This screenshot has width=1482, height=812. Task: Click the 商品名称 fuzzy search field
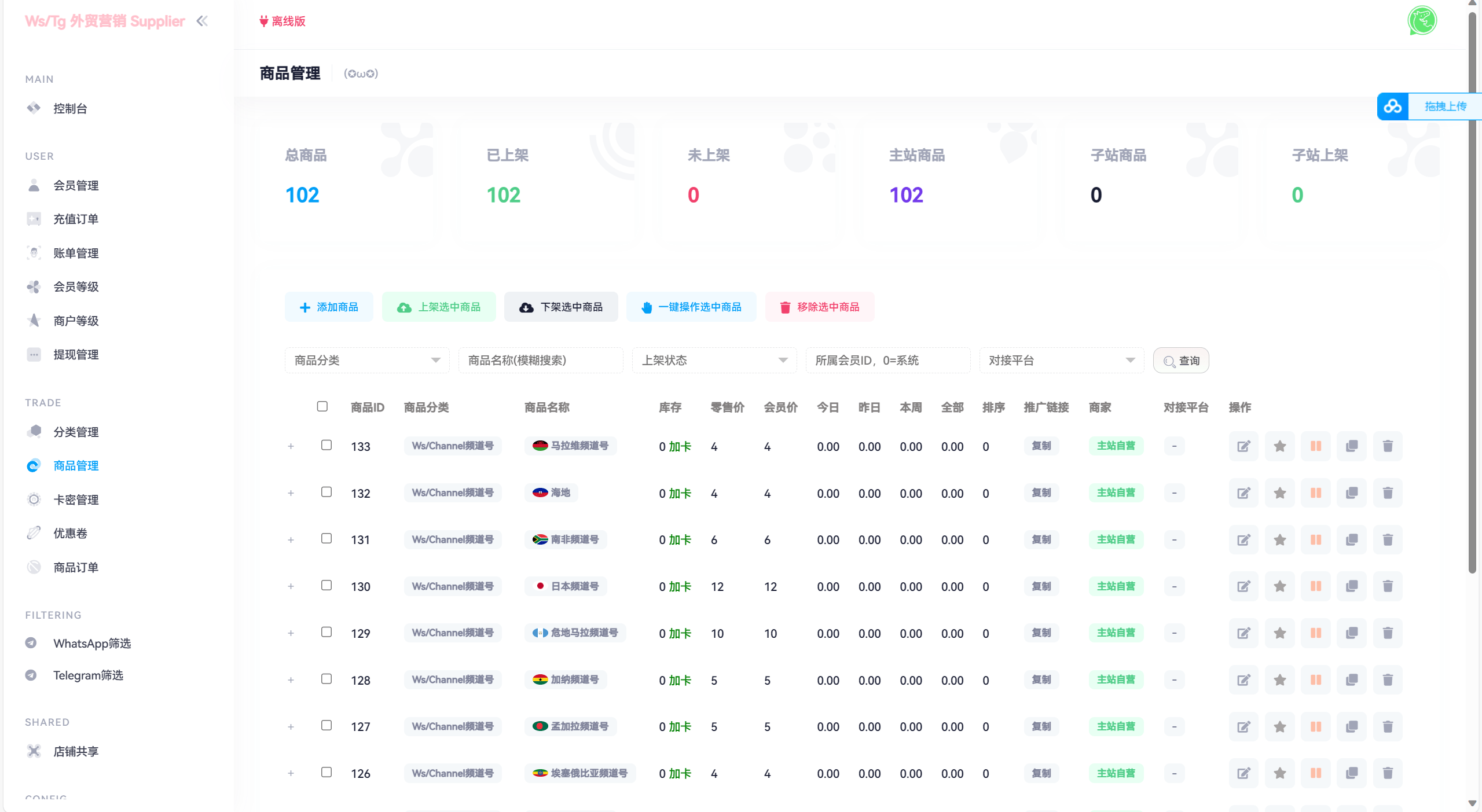540,359
